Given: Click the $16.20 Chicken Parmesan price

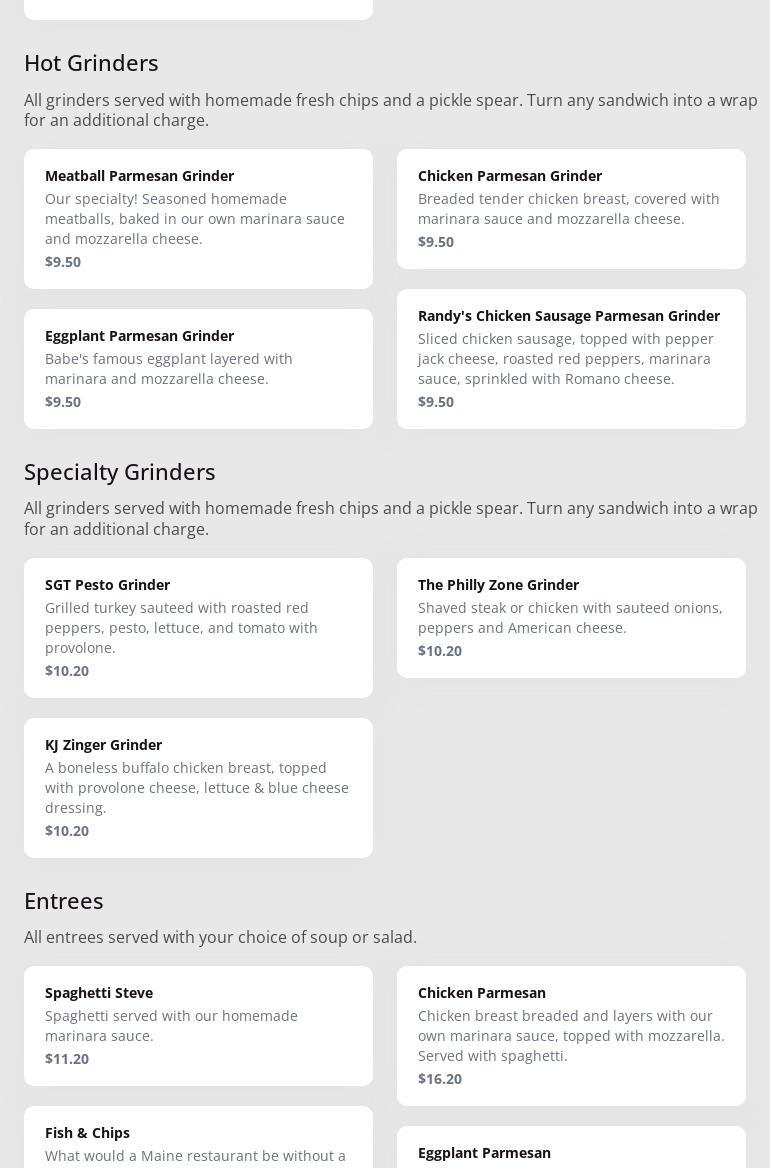Looking at the screenshot, I should point(440,1079).
